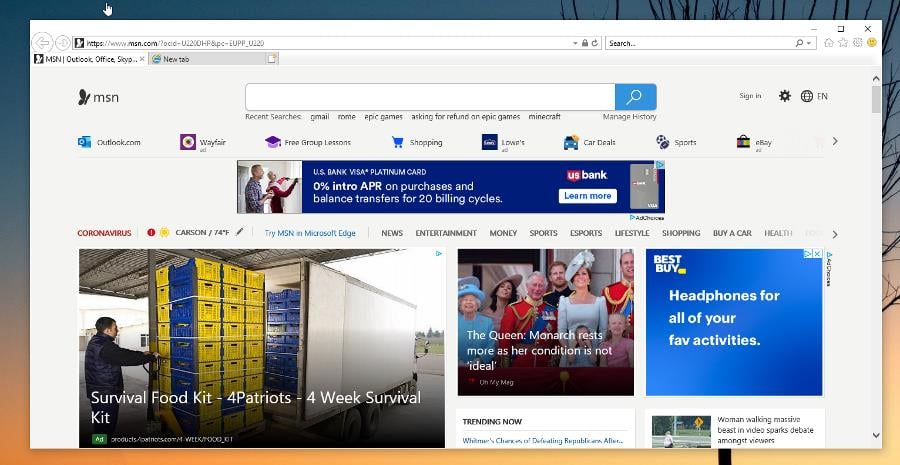The image size is (900, 465).
Task: Open the ESPORTS category
Action: point(586,233)
